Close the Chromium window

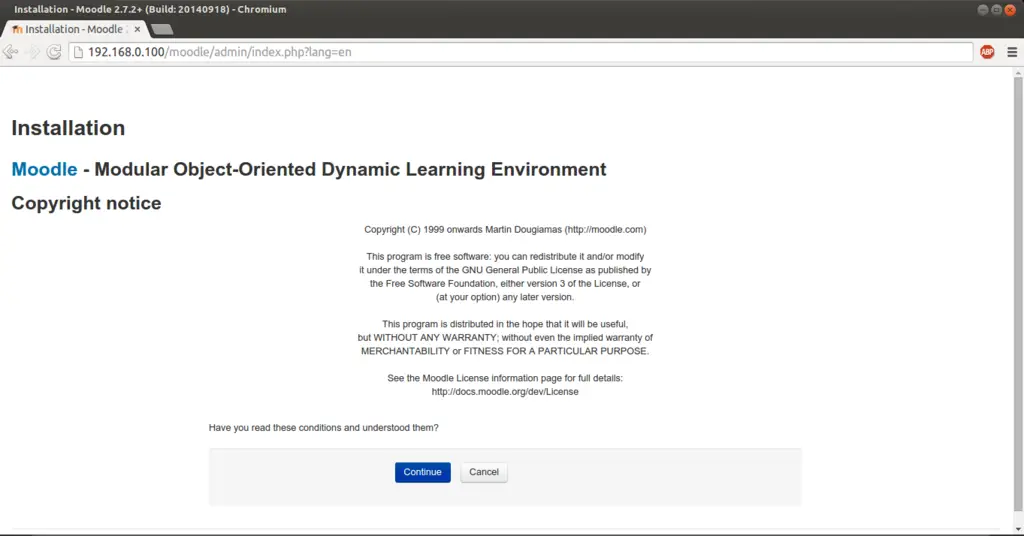[1010, 10]
